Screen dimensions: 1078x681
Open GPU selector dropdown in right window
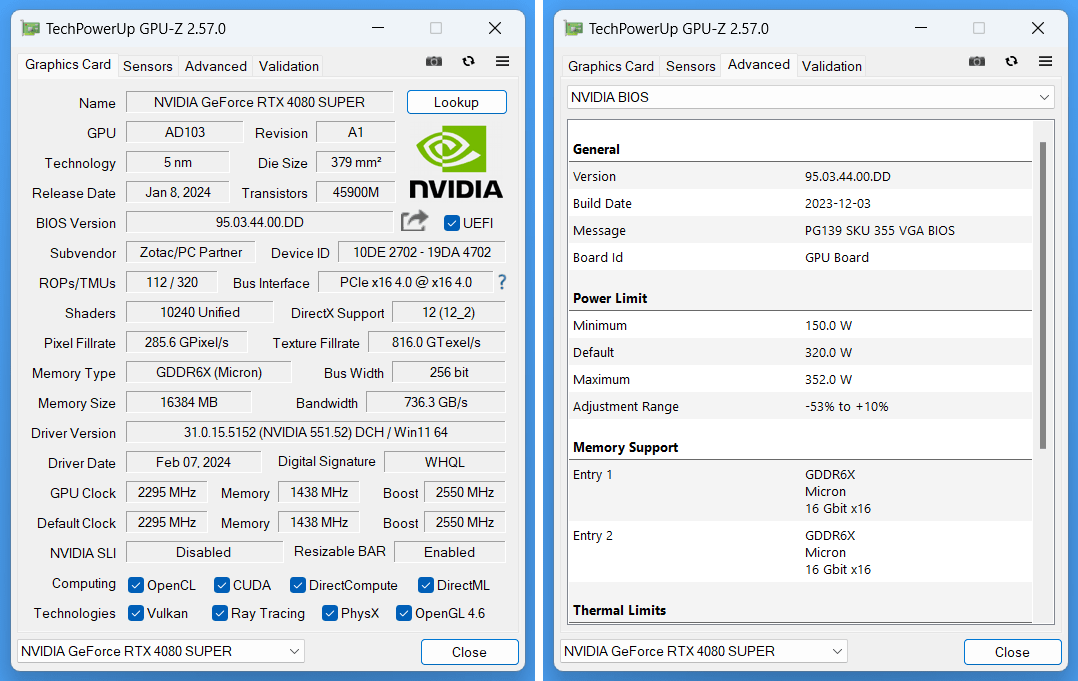(703, 651)
